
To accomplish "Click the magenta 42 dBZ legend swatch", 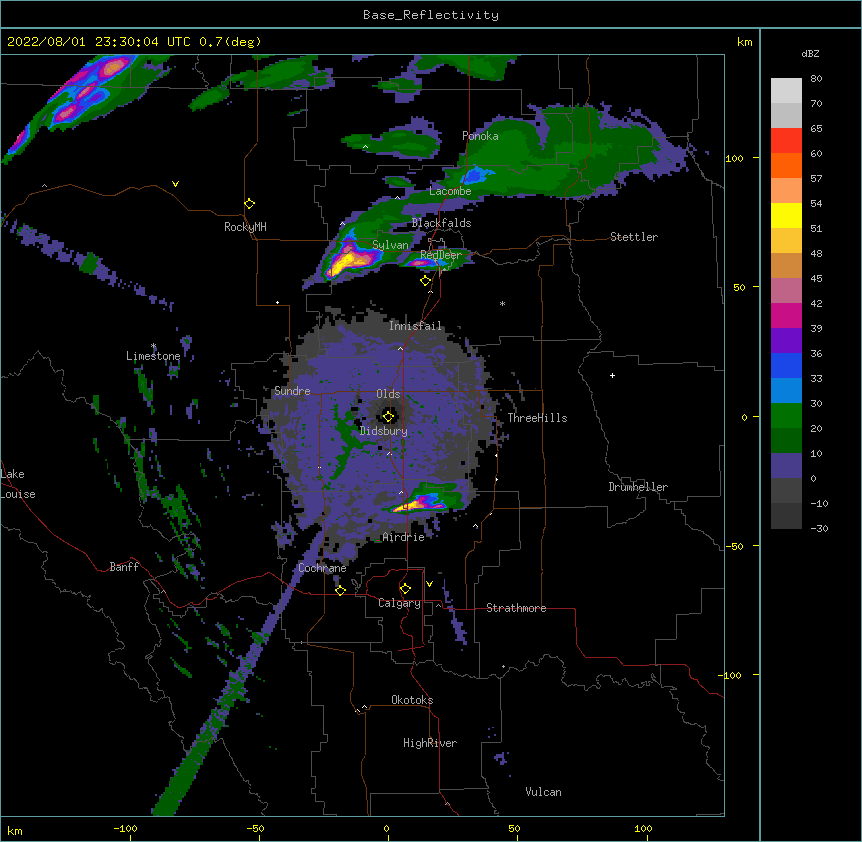I will tap(786, 315).
